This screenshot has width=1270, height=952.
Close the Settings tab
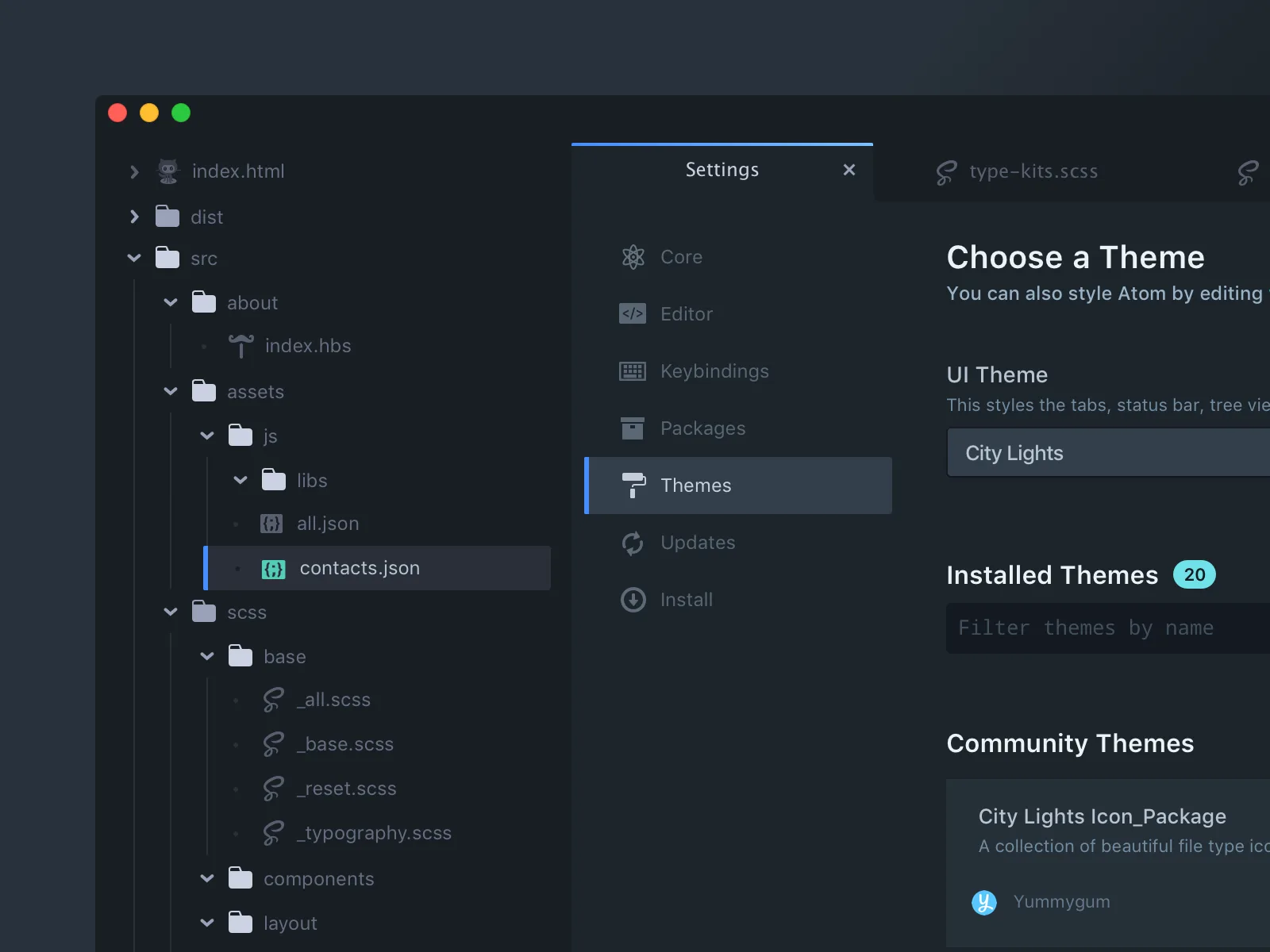pos(849,170)
